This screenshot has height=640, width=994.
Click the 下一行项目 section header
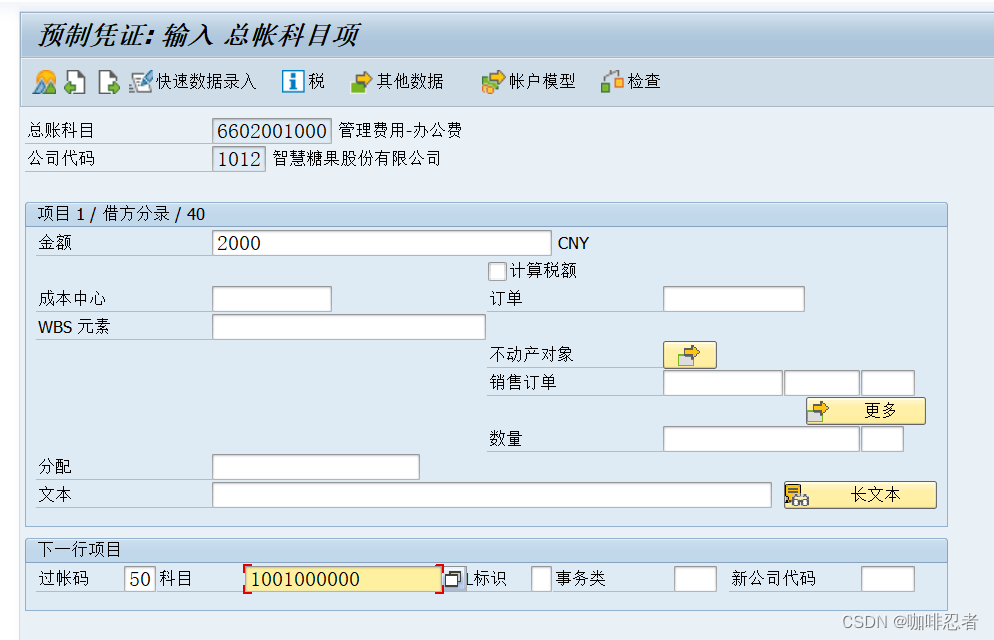point(79,549)
